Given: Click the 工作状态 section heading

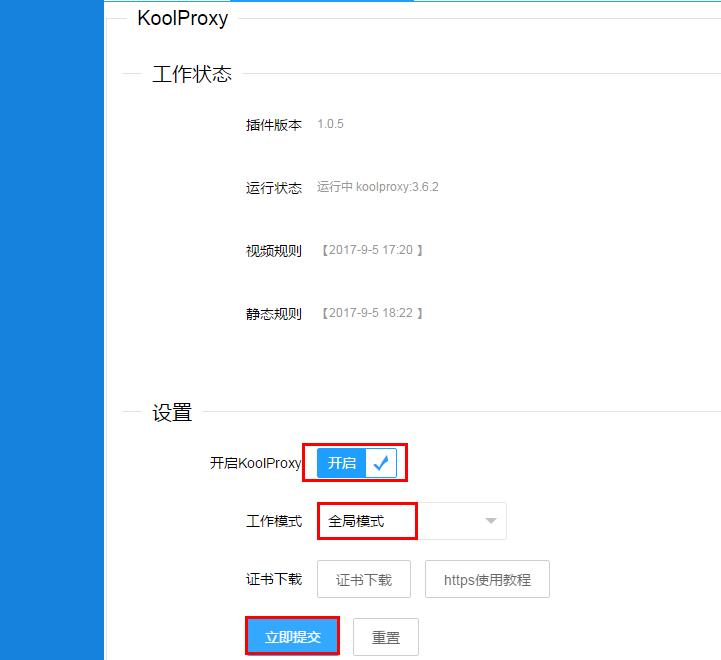Looking at the screenshot, I should [x=192, y=74].
